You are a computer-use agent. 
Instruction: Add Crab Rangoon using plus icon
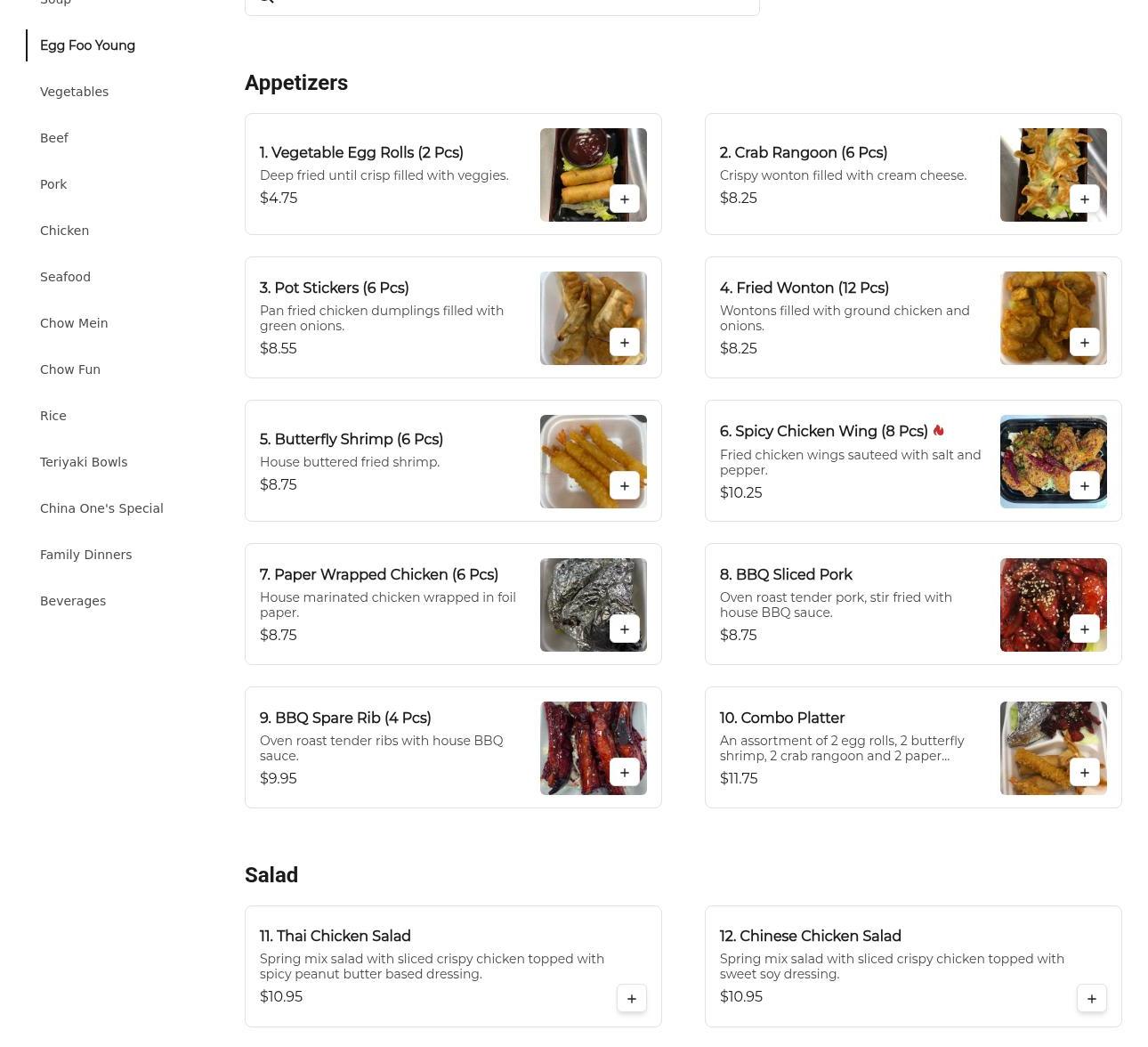[1084, 199]
